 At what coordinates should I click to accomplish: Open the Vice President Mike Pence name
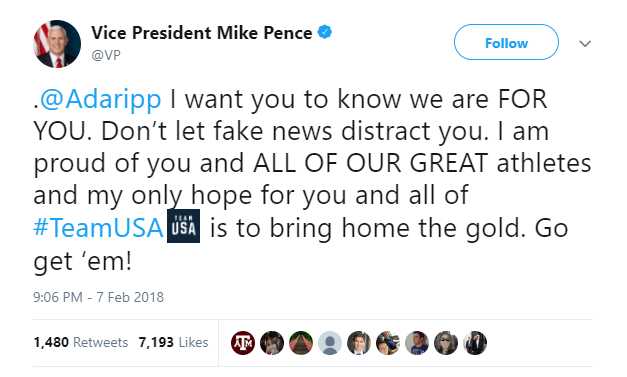[202, 33]
